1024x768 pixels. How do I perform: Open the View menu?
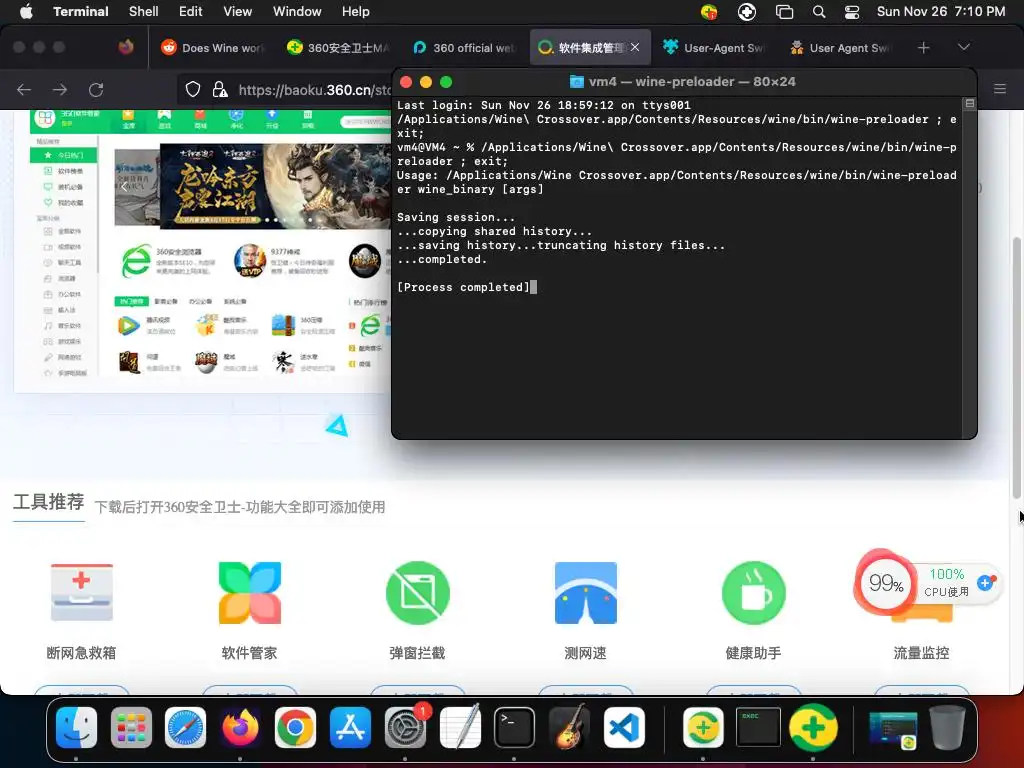238,12
